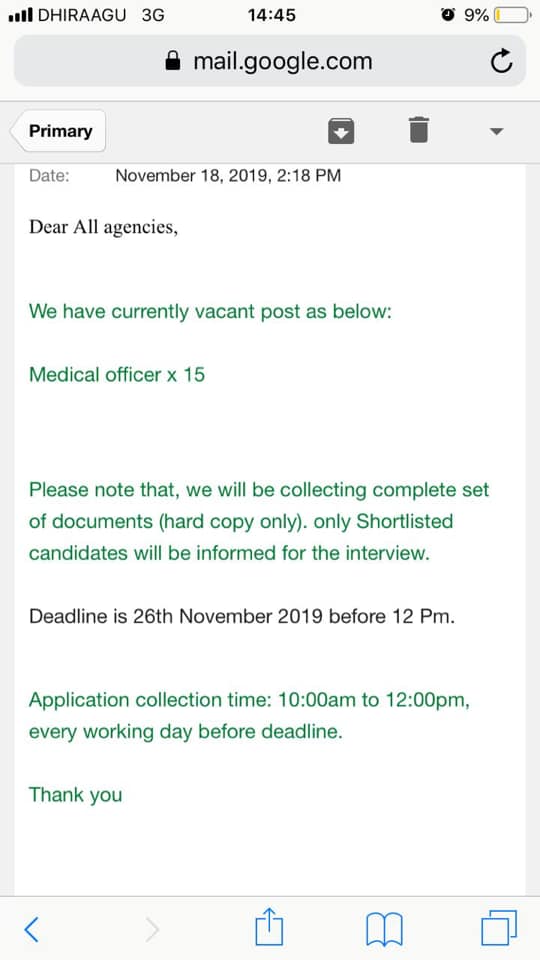This screenshot has width=540, height=960.
Task: Tap the alarm clock status icon
Action: pos(448,15)
